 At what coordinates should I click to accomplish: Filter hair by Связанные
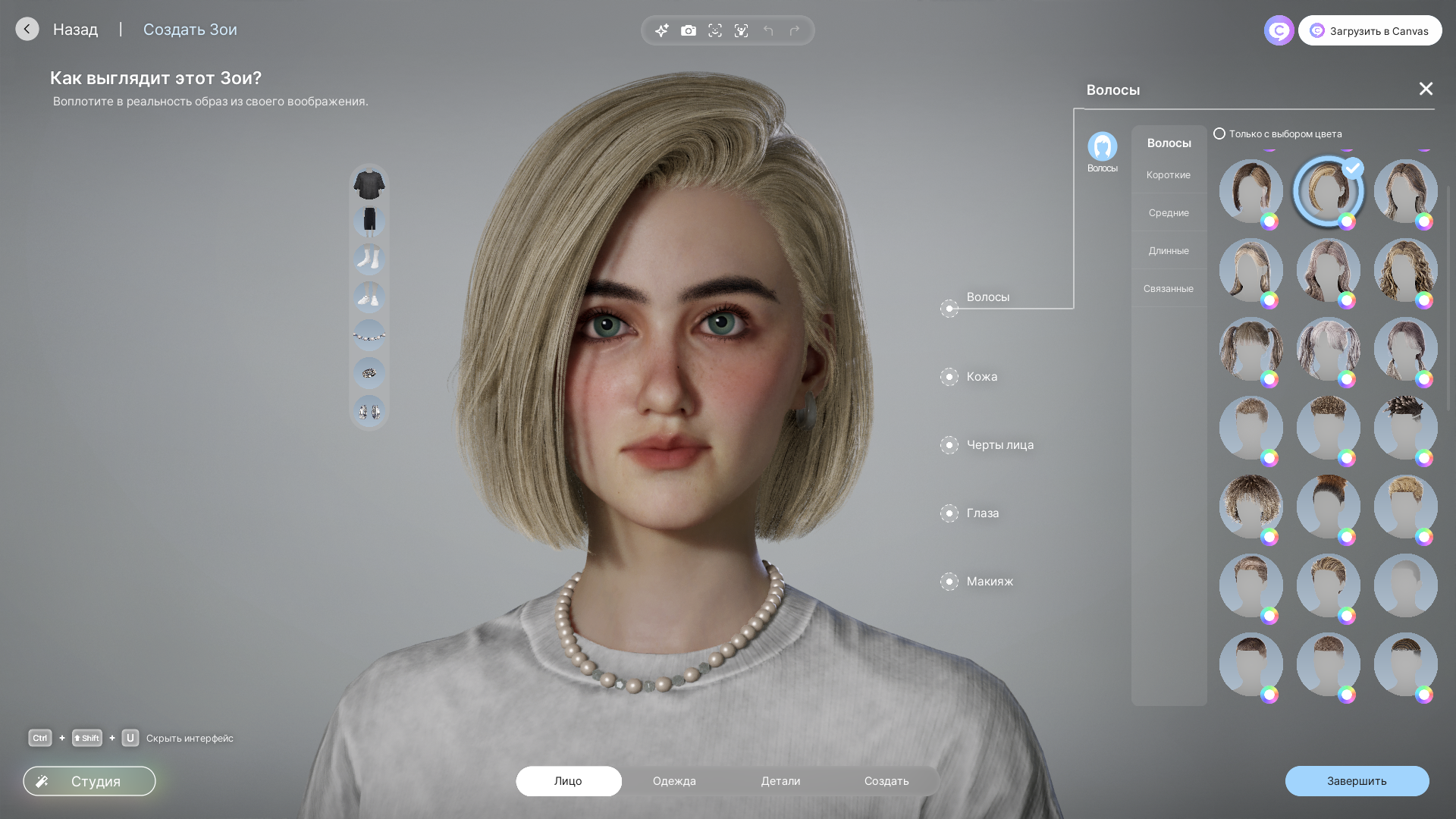coord(1169,289)
